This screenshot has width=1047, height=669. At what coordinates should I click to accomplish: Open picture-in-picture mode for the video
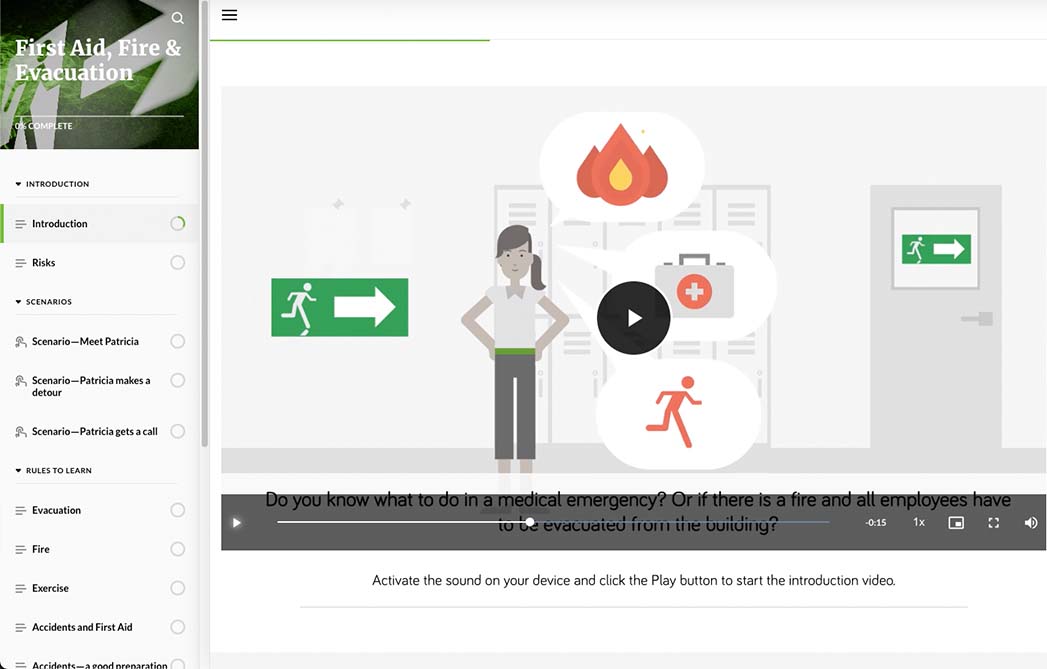tap(955, 522)
